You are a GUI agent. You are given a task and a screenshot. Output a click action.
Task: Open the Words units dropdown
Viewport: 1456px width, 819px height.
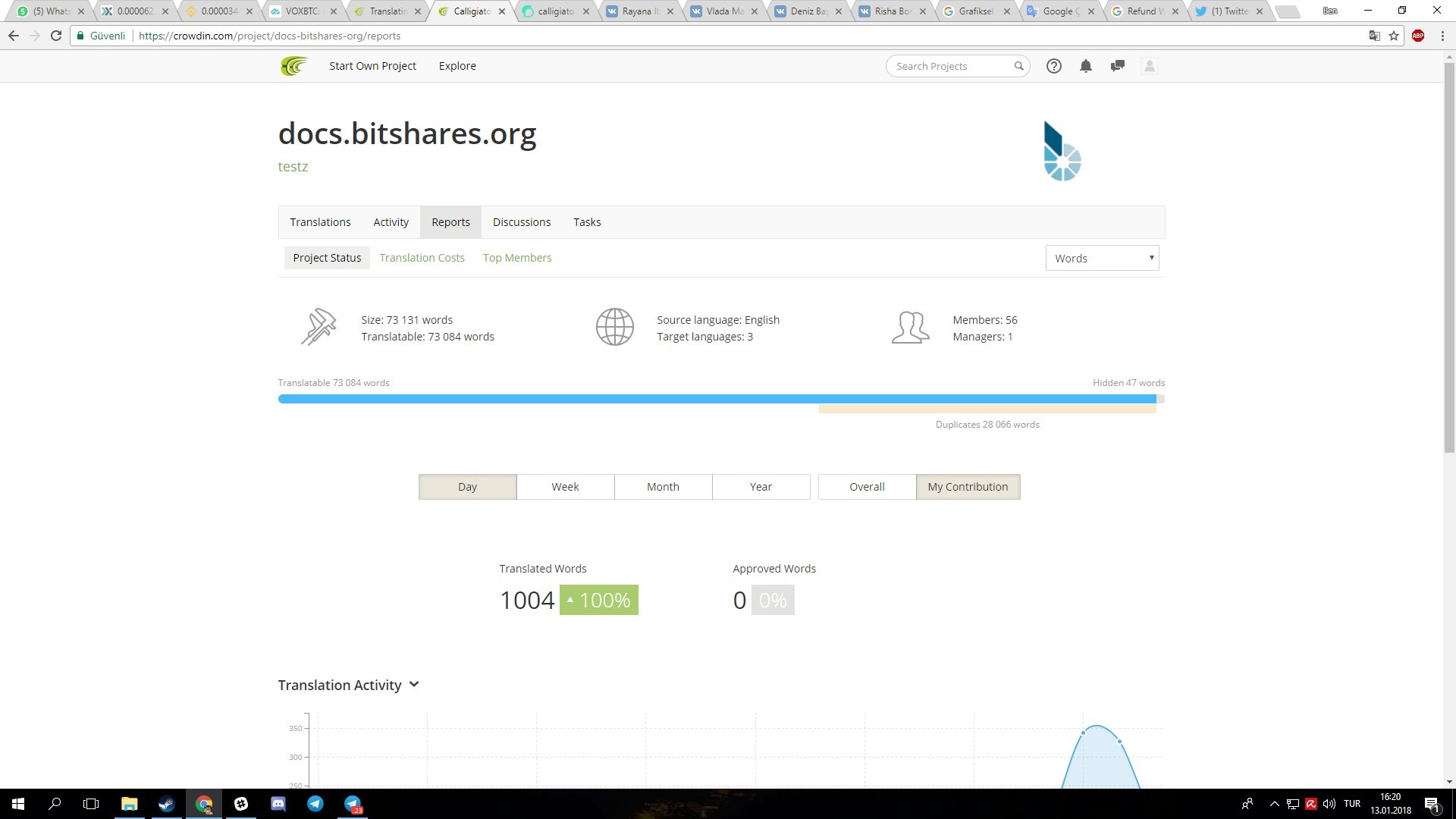point(1102,258)
